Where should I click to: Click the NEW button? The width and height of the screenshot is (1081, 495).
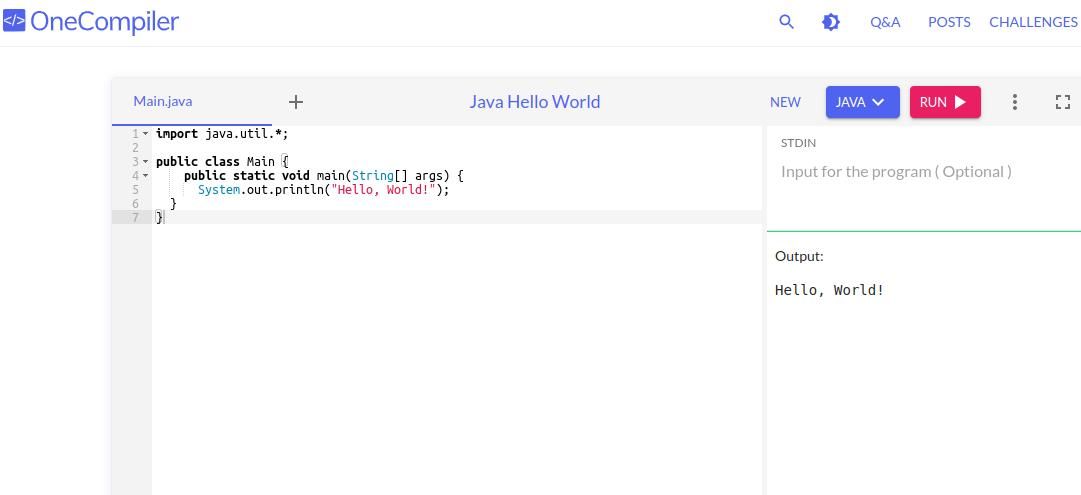click(785, 102)
